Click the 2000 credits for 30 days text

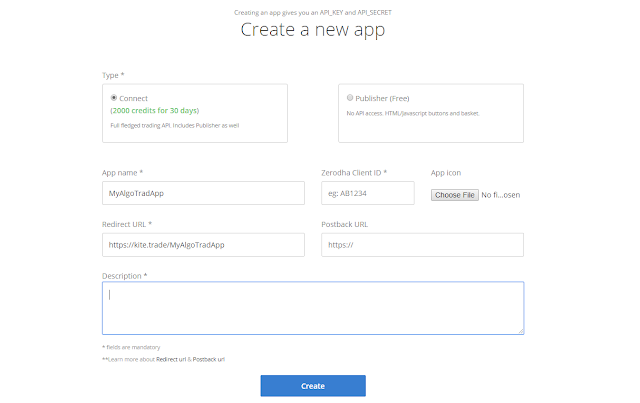pos(155,111)
